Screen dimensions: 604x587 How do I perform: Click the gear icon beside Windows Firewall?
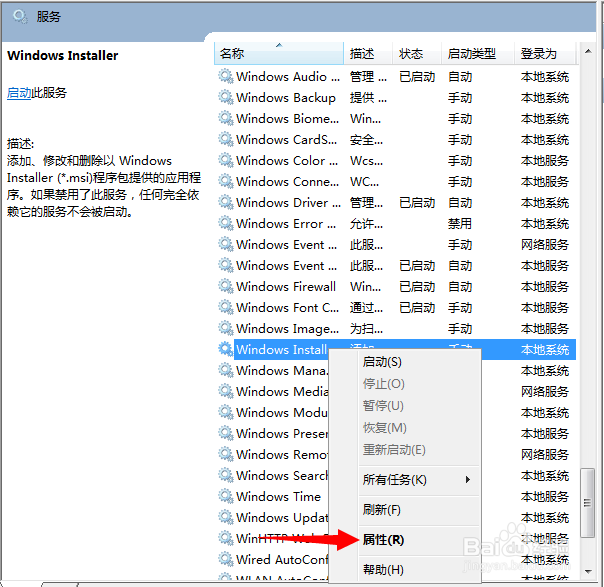226,286
